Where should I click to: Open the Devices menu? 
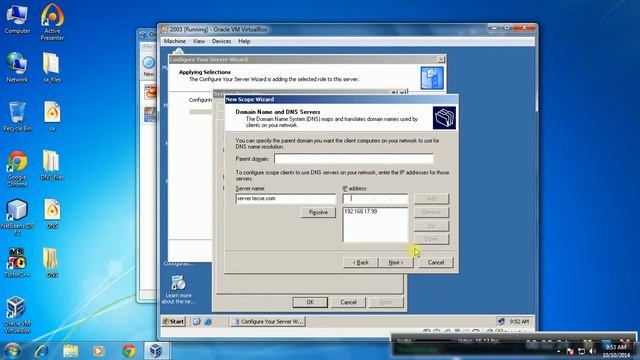pyautogui.click(x=221, y=41)
